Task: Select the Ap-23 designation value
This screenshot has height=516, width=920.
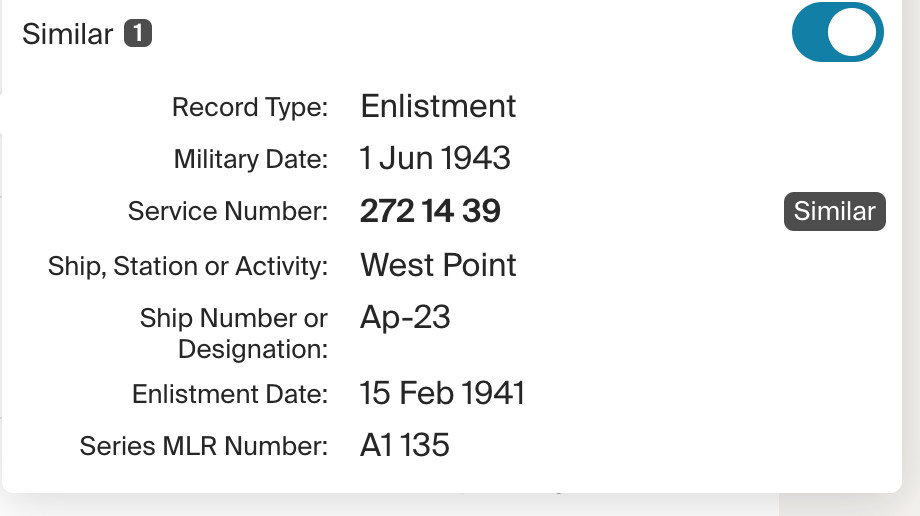Action: 405,318
